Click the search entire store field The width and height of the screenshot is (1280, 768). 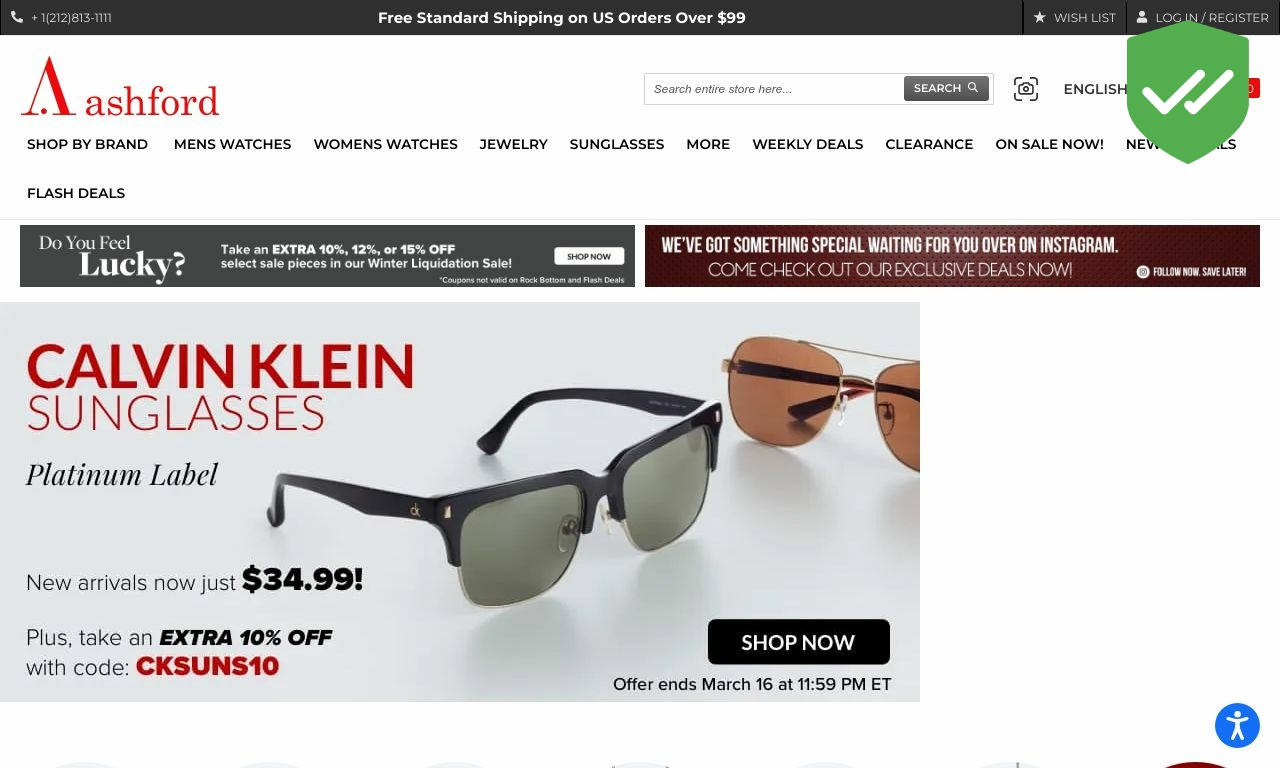pyautogui.click(x=774, y=89)
